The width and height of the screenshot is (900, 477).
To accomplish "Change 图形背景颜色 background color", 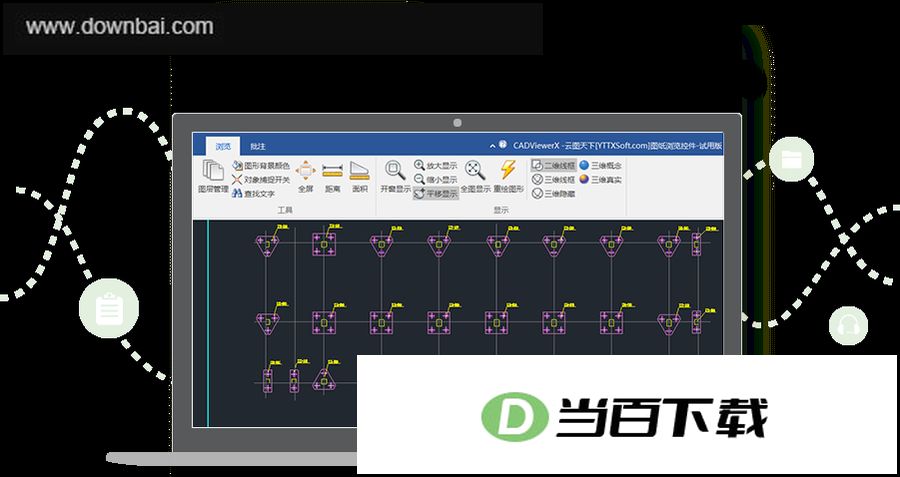I will pos(261,166).
